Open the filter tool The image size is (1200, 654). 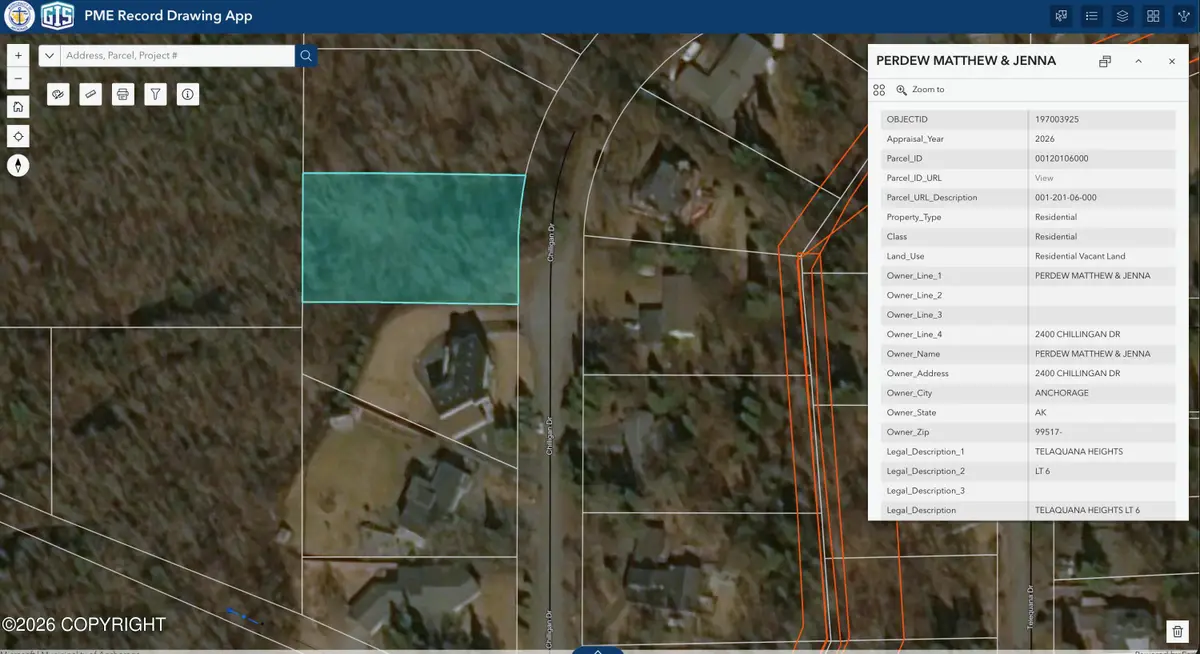click(x=155, y=94)
